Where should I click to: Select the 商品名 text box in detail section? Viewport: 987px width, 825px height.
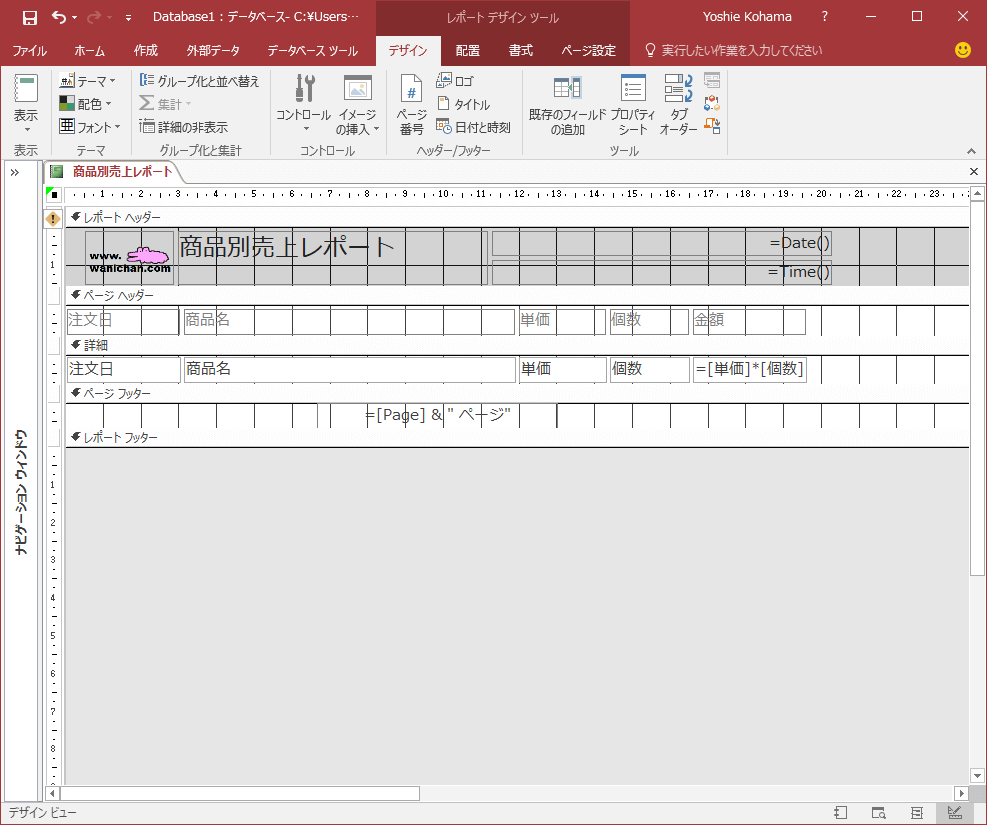coord(349,369)
